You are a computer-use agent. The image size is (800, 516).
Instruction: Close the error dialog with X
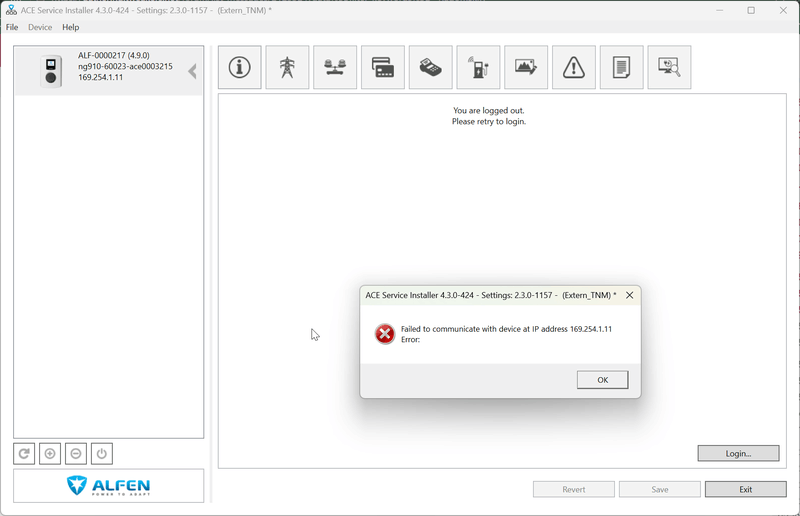click(630, 295)
